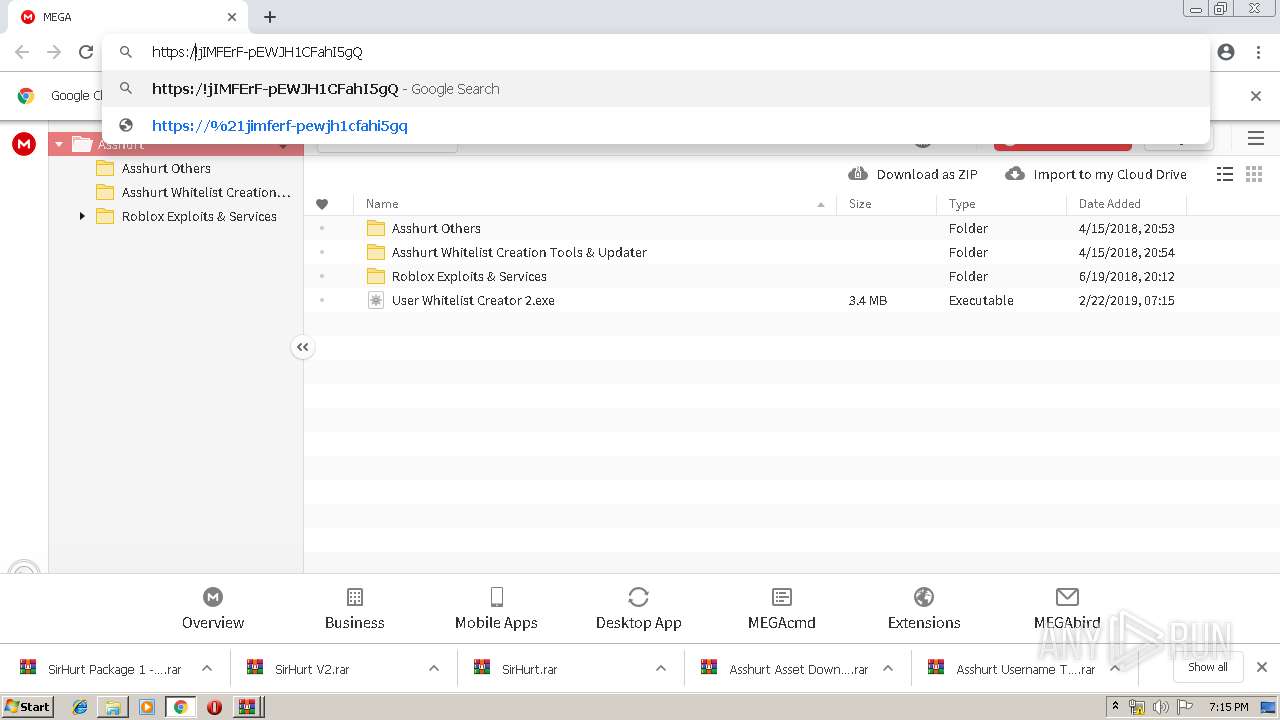Open download options for SirHurt Package 1 rar
Image resolution: width=1280 pixels, height=720 pixels.
[206, 669]
